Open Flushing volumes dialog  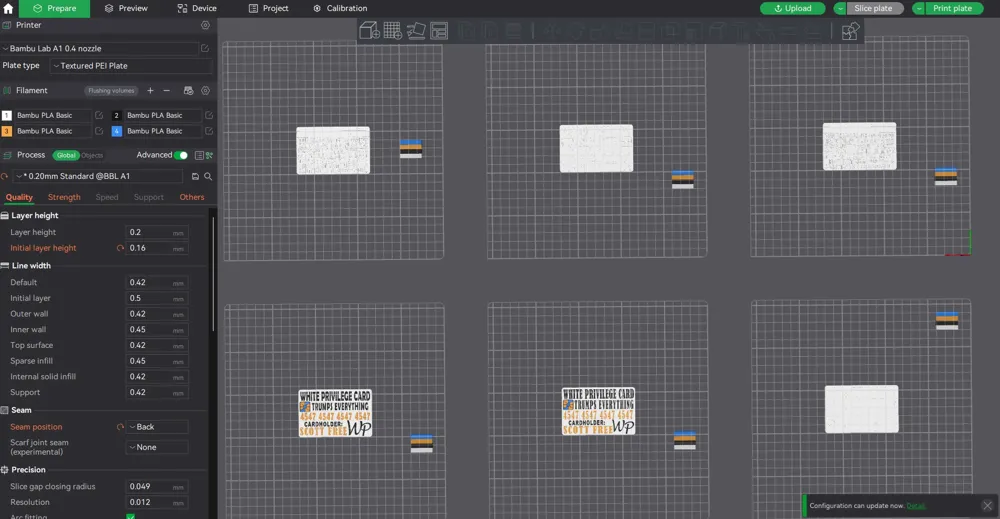coord(112,91)
